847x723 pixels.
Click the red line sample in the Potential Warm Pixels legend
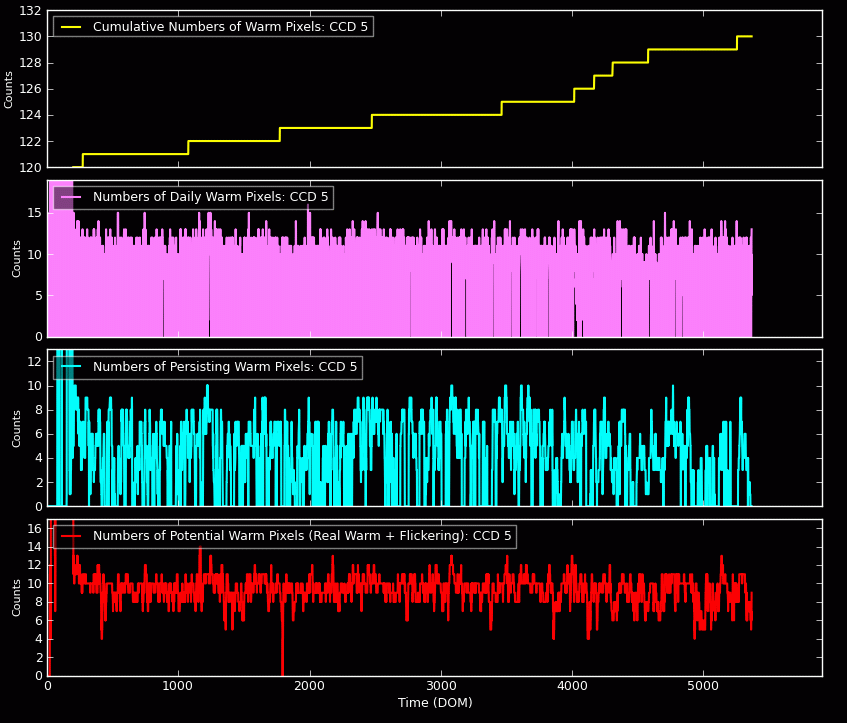(73, 537)
